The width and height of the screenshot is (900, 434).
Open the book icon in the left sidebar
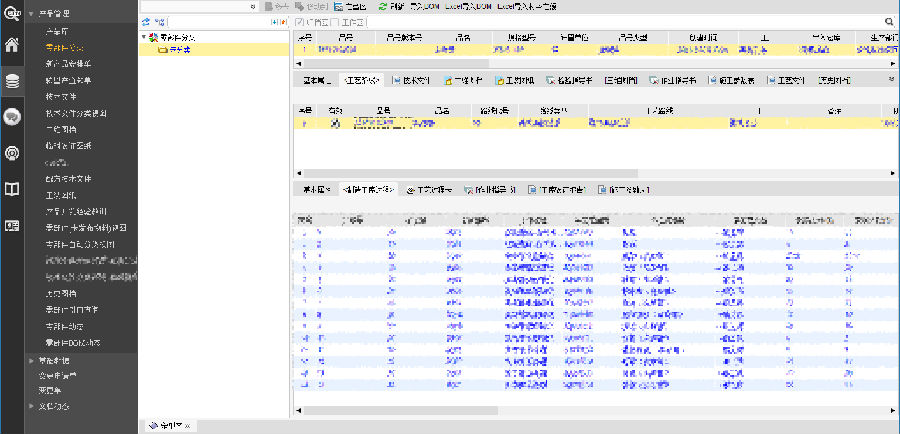point(12,188)
